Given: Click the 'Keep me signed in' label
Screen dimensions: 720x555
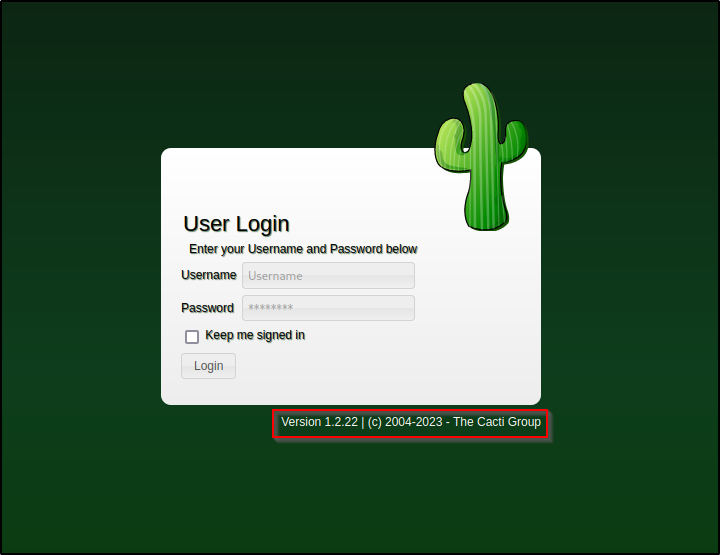Looking at the screenshot, I should point(255,335).
